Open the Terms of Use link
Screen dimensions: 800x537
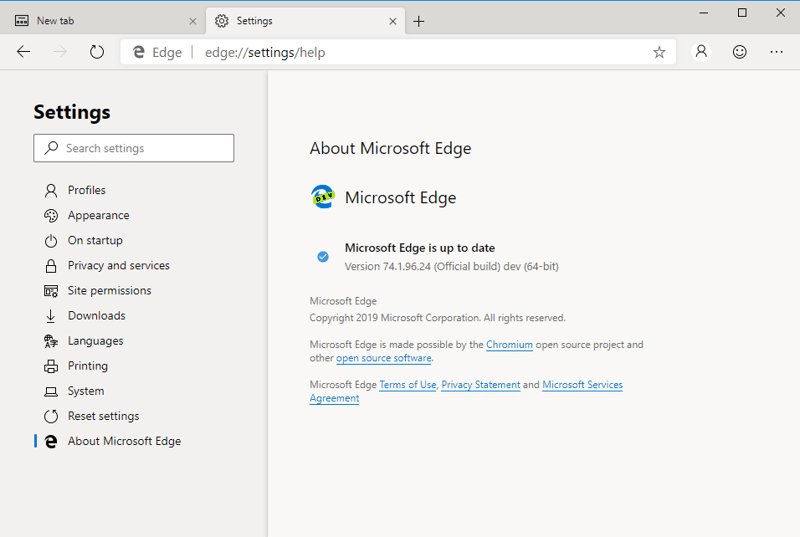click(x=408, y=385)
